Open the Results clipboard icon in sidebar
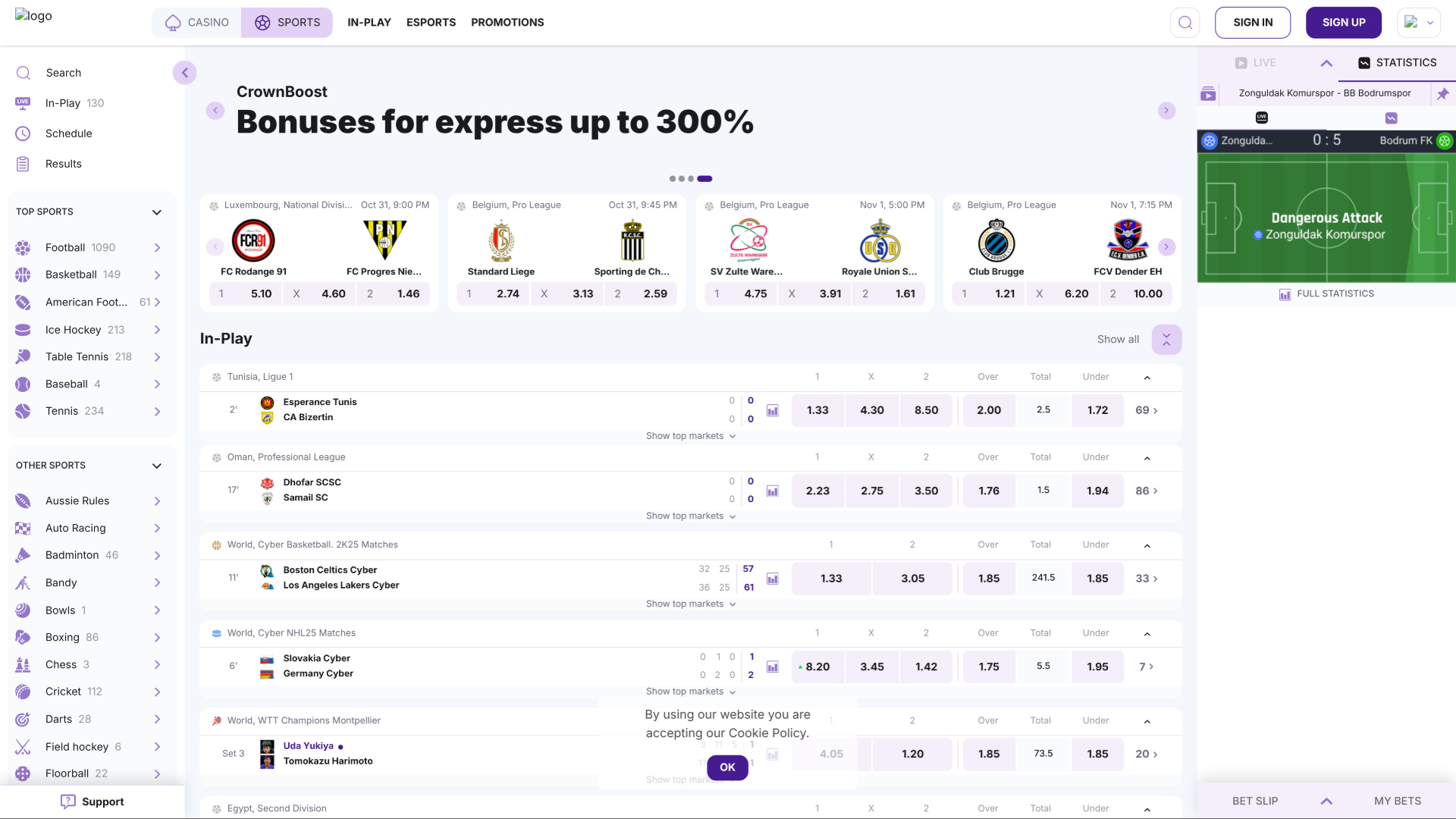The width and height of the screenshot is (1456, 819). (x=24, y=164)
